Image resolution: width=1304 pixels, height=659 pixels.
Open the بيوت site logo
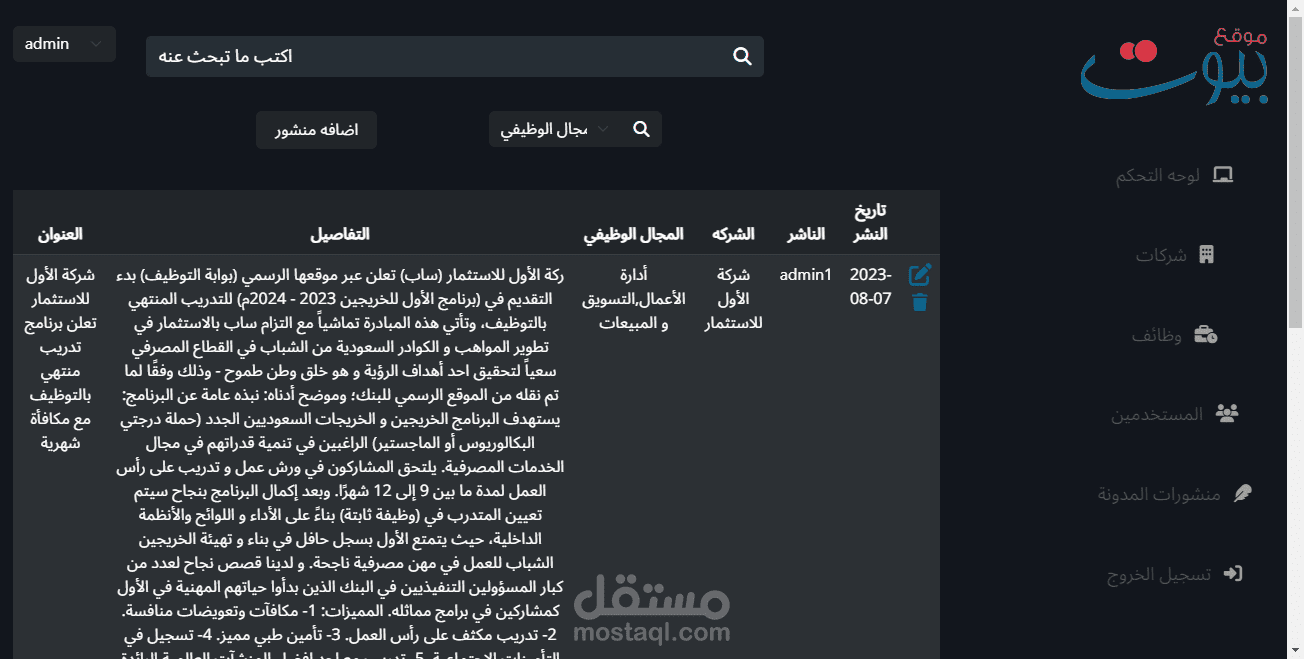(1174, 66)
